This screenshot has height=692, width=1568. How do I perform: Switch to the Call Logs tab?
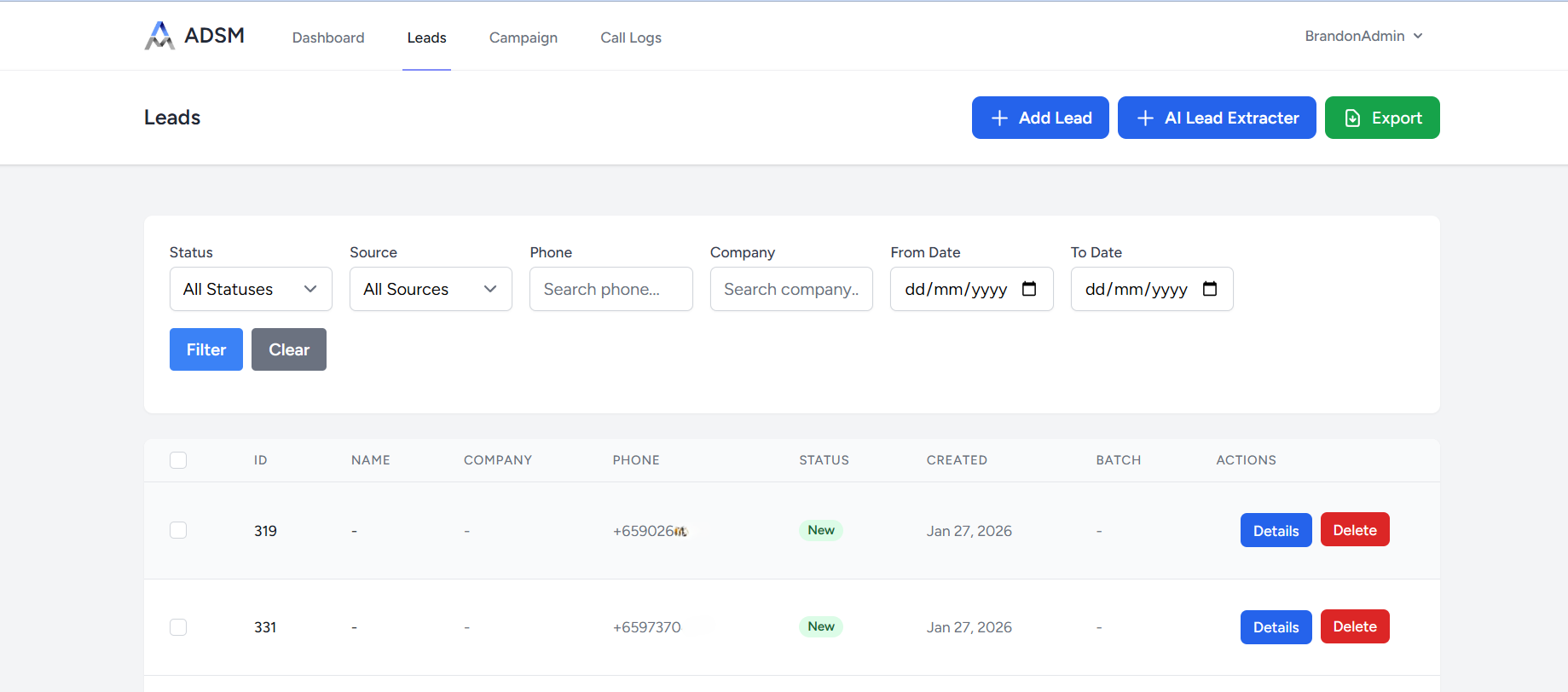click(x=631, y=37)
